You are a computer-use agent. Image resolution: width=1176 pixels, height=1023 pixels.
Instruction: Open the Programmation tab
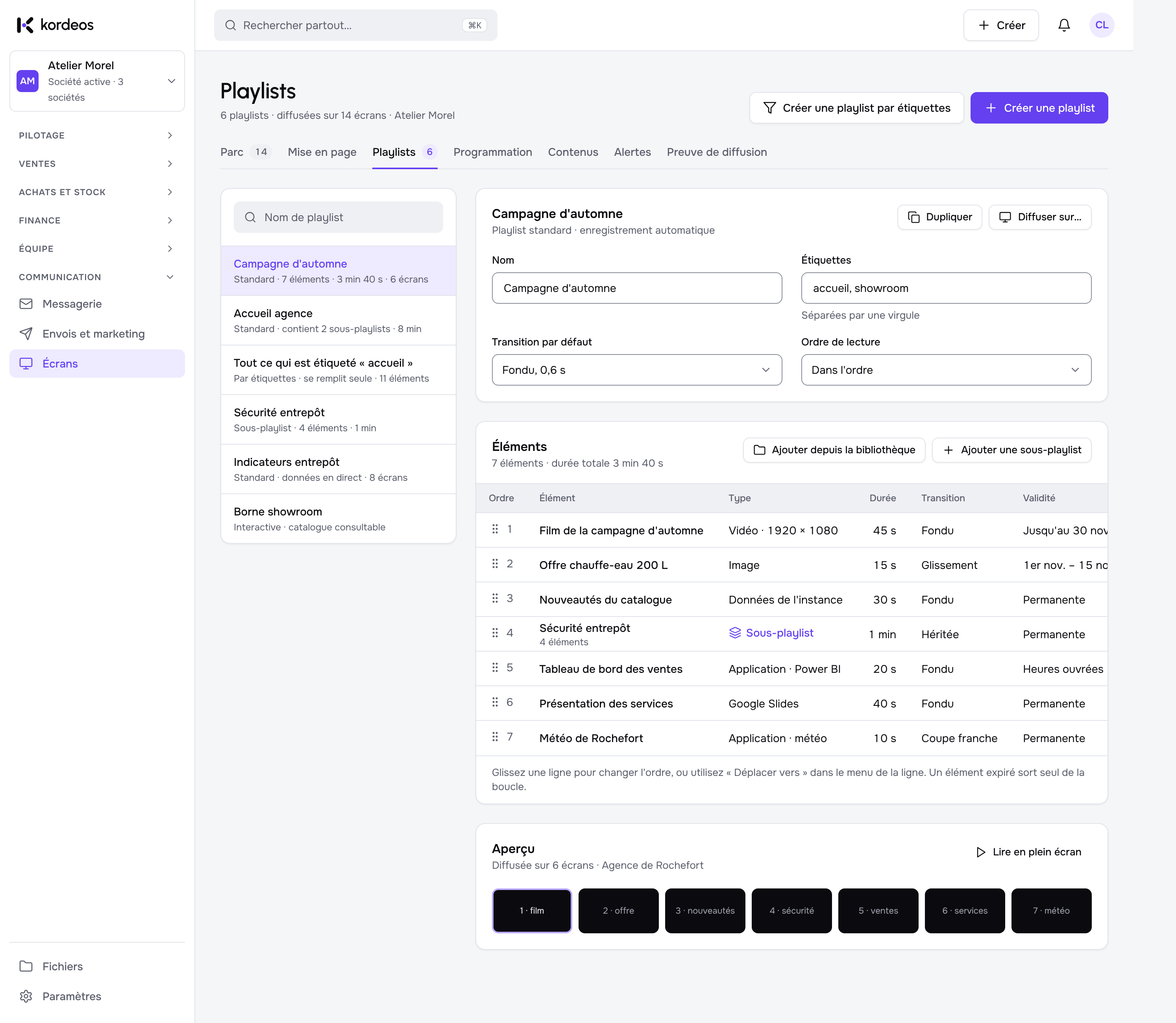pyautogui.click(x=492, y=152)
